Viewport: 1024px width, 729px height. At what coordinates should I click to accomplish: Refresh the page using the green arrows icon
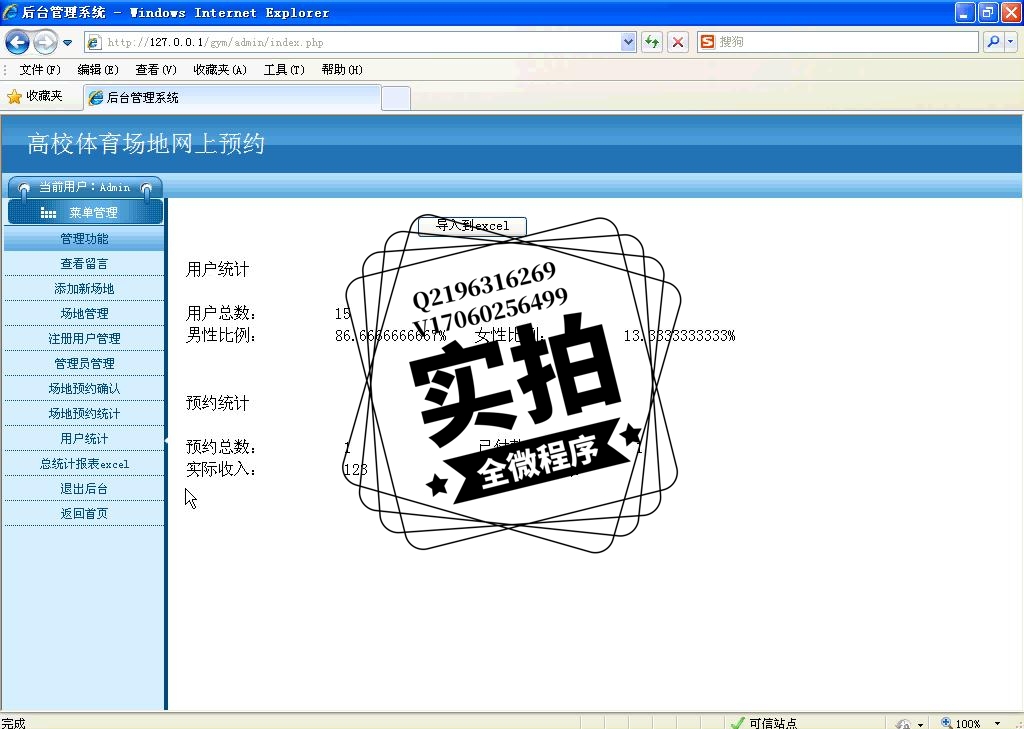point(652,42)
